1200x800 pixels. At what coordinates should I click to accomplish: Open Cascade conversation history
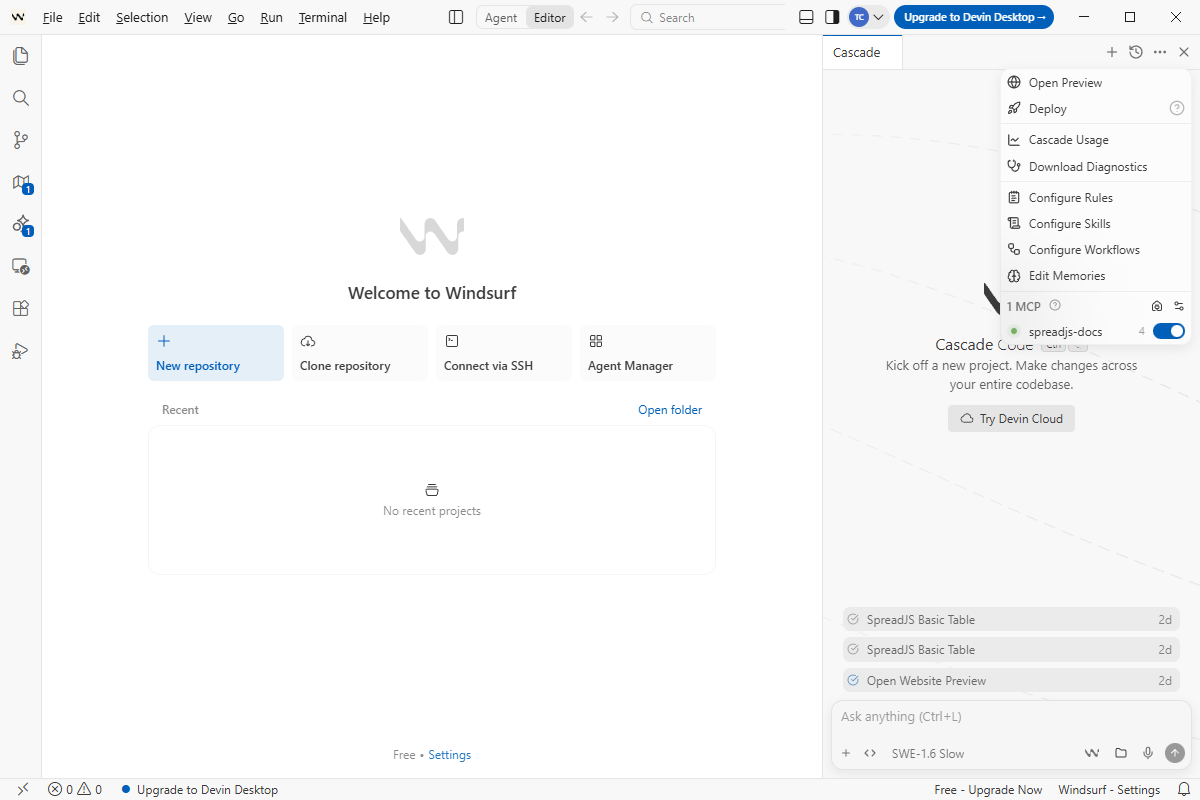1135,52
